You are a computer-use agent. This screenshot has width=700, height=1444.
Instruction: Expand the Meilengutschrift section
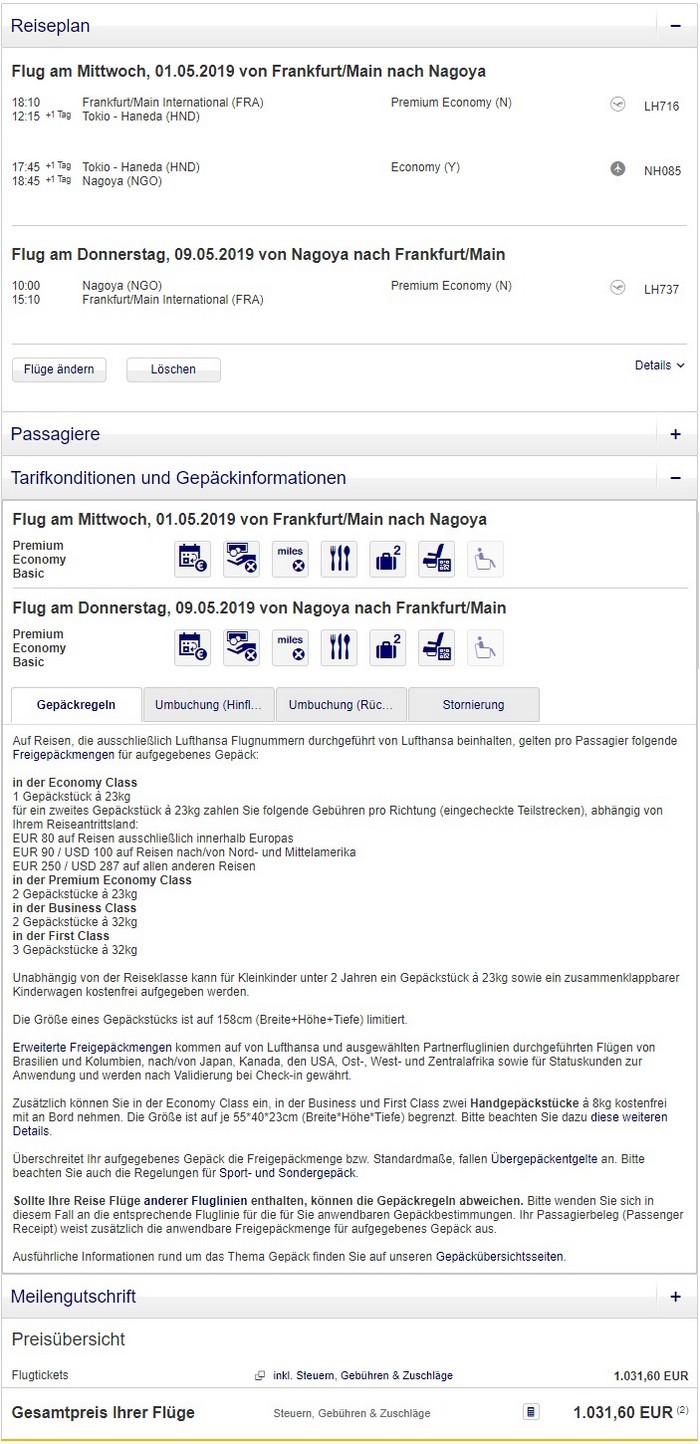tap(676, 1297)
